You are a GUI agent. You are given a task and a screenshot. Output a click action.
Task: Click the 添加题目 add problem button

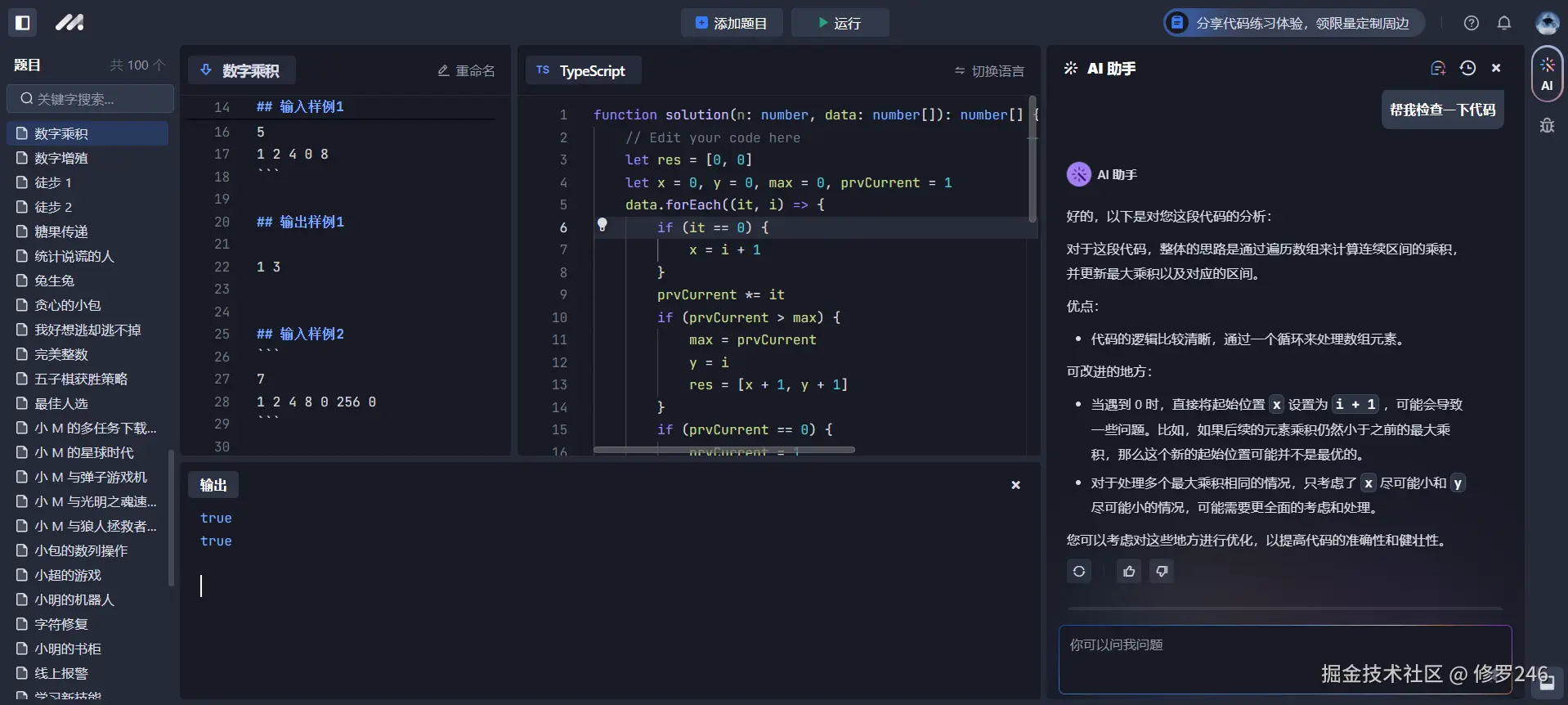tap(731, 23)
